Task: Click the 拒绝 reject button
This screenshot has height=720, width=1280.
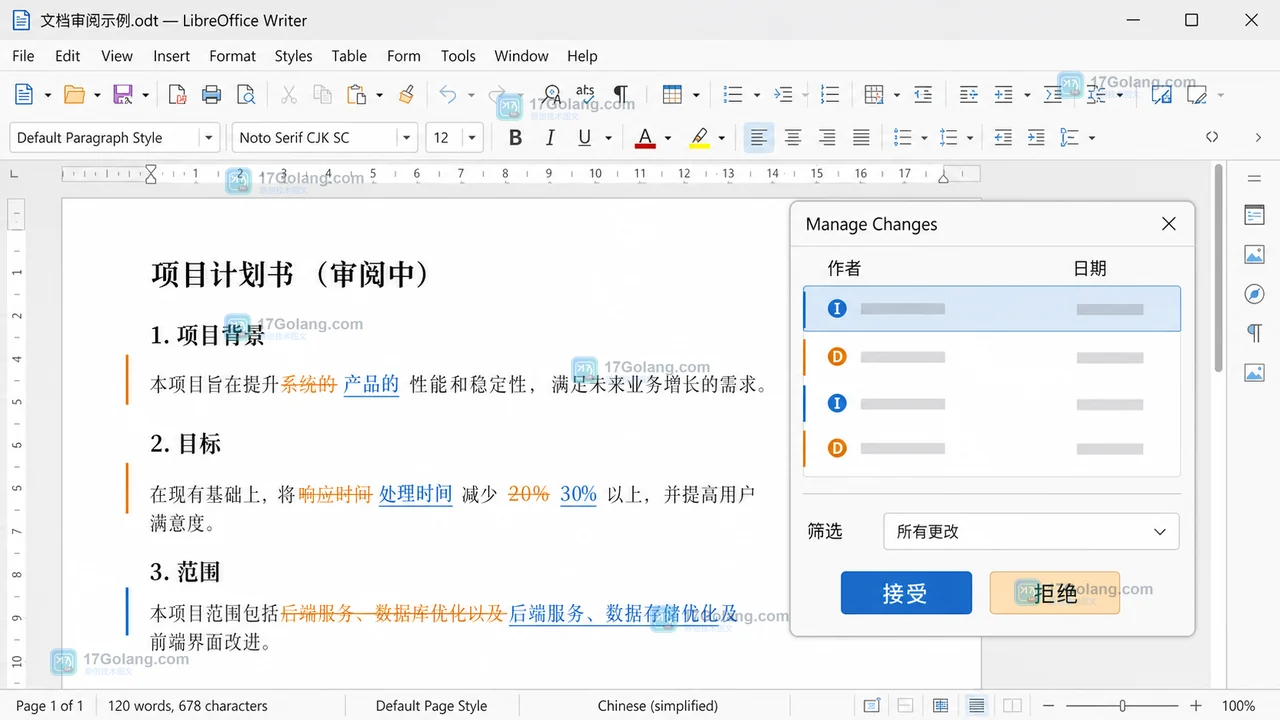Action: tap(1055, 593)
